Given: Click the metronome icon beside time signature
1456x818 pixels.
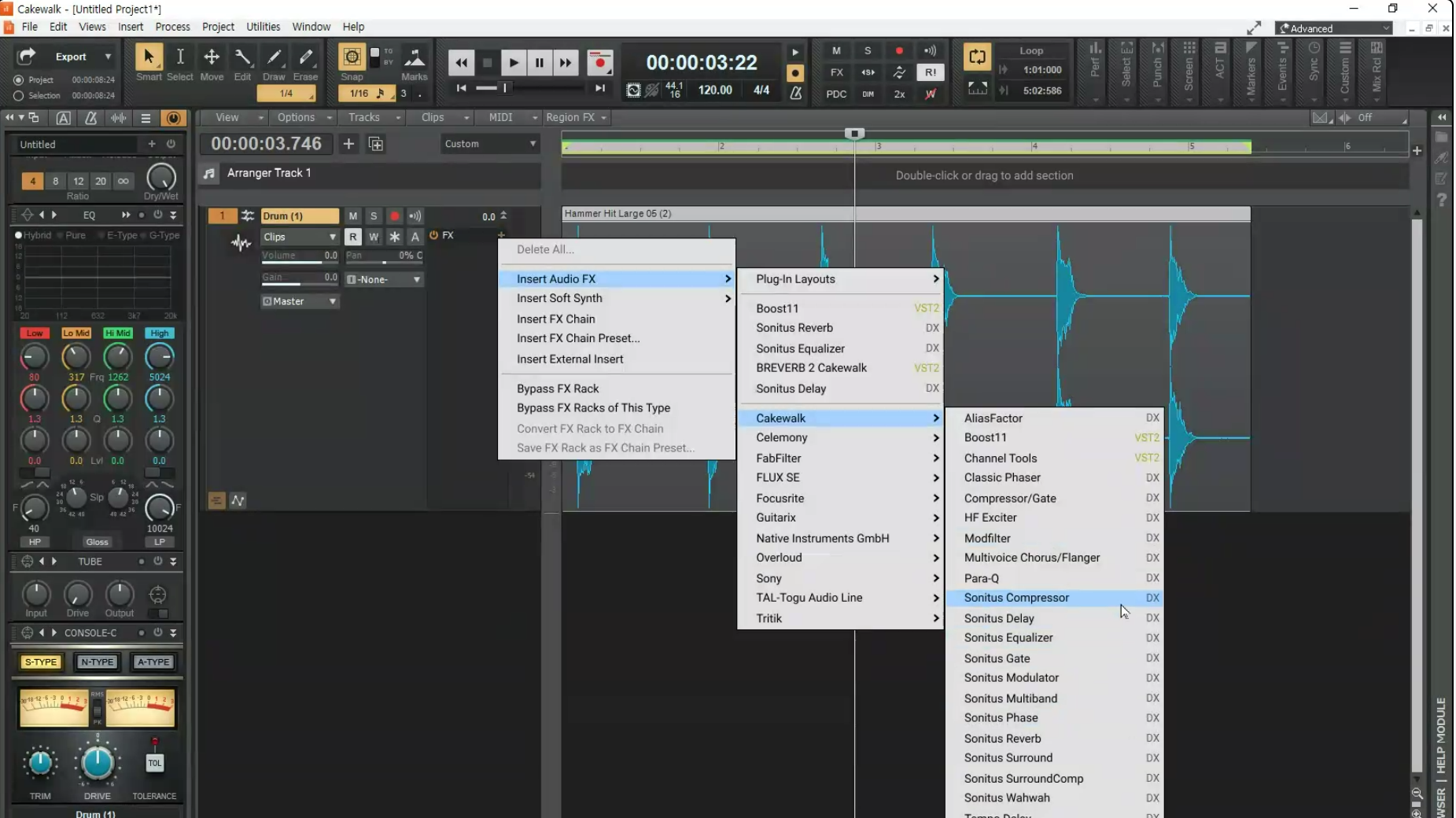Looking at the screenshot, I should coord(795,92).
